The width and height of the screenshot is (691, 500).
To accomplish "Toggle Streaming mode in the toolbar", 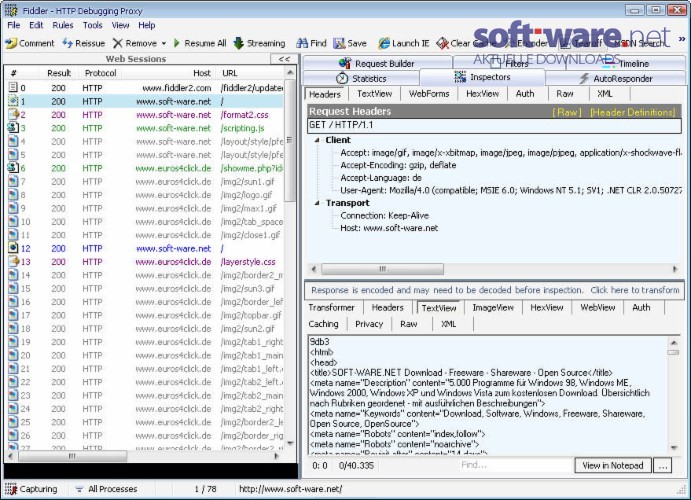I will (x=260, y=43).
